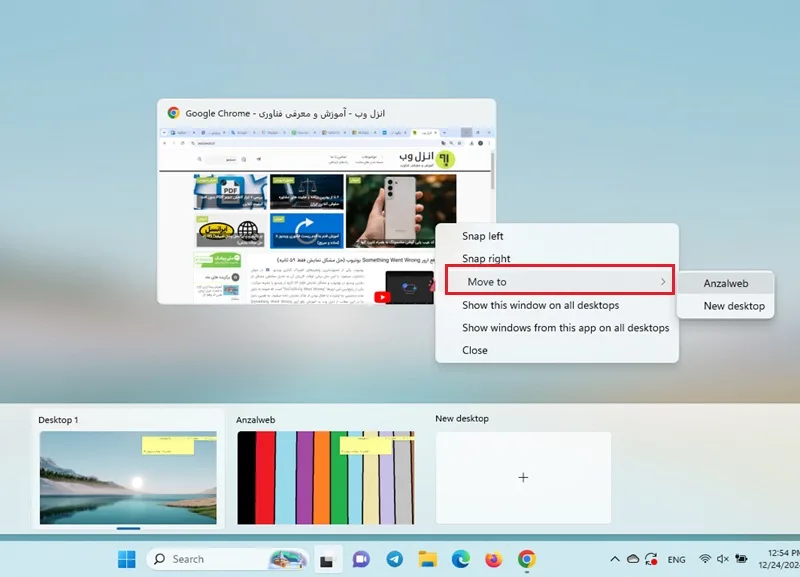The image size is (800, 577).
Task: Click the YouTube play icon in preview
Action: [x=382, y=297]
